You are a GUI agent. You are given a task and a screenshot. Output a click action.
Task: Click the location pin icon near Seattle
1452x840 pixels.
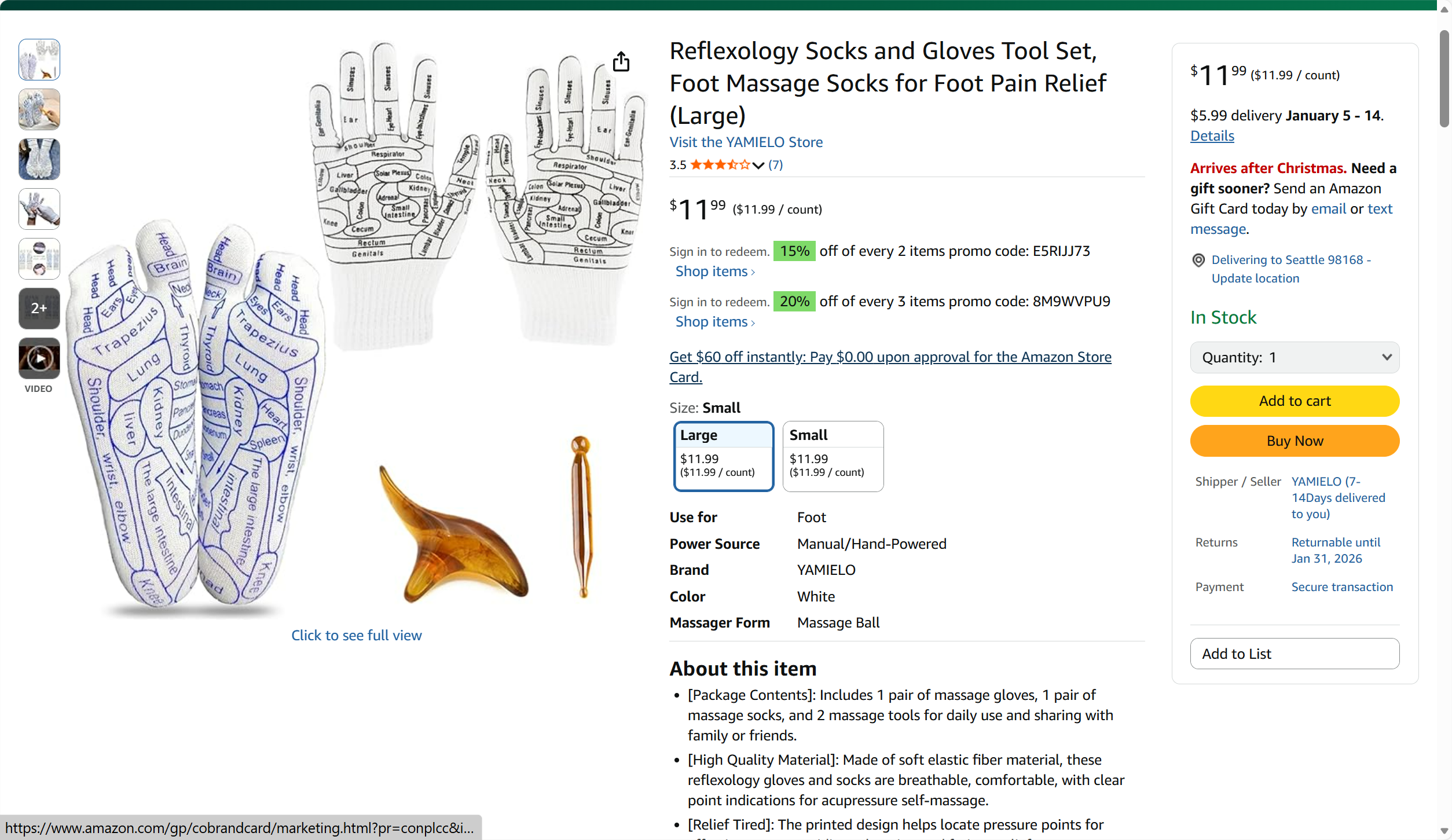[1198, 260]
